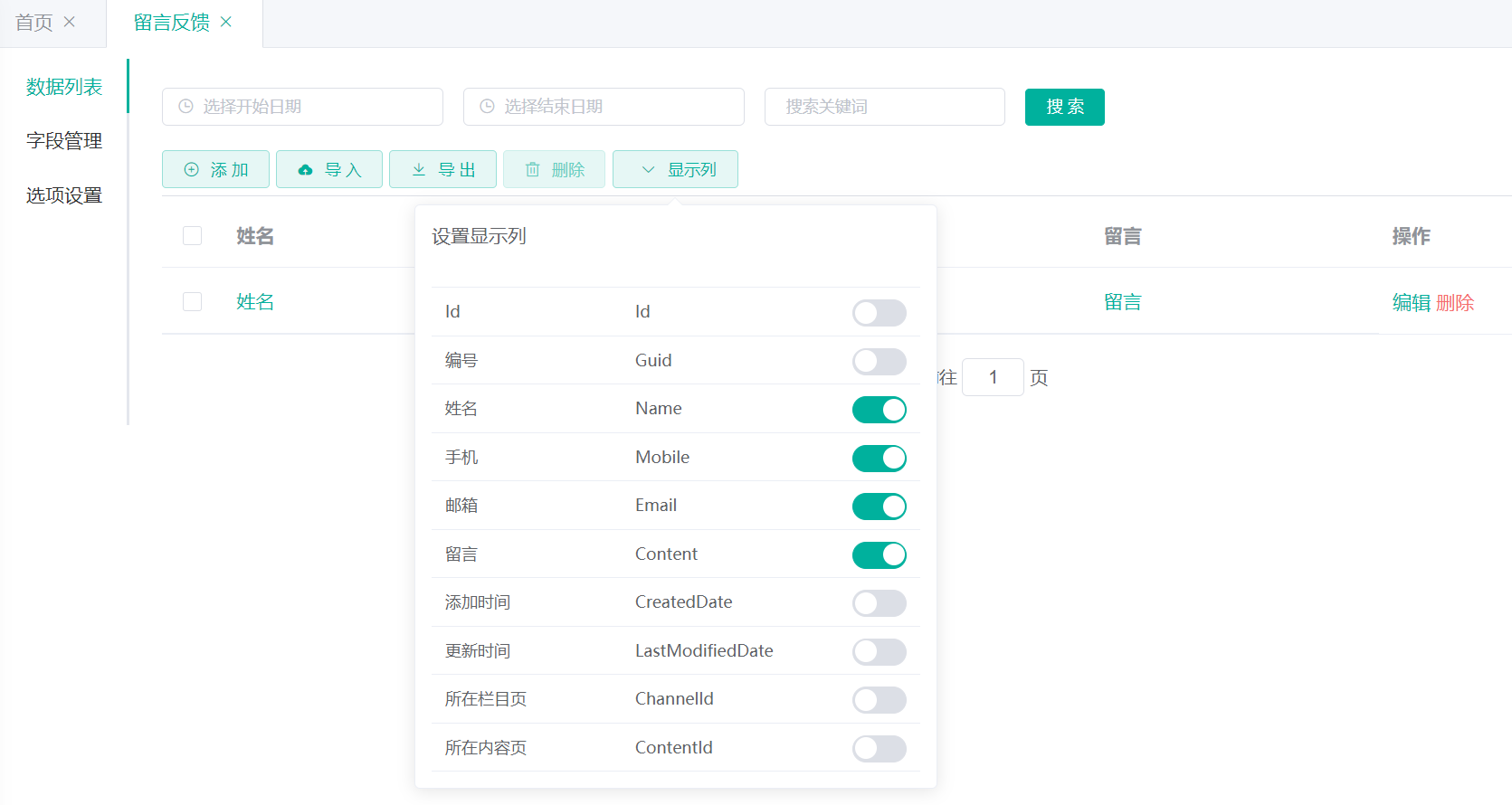
Task: Click the search keyword input box
Action: pyautogui.click(x=885, y=107)
